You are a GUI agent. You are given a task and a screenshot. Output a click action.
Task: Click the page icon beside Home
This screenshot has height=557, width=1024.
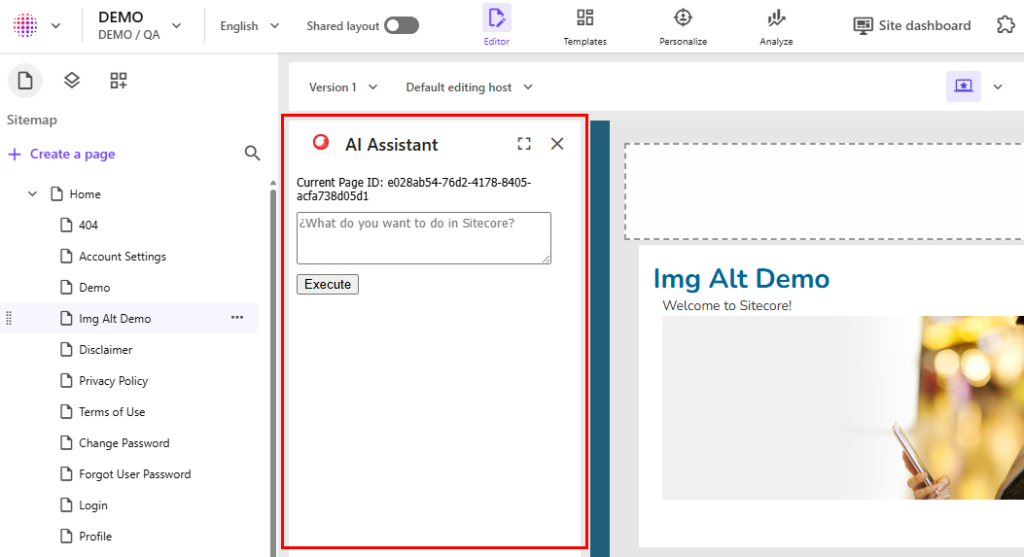[57, 194]
